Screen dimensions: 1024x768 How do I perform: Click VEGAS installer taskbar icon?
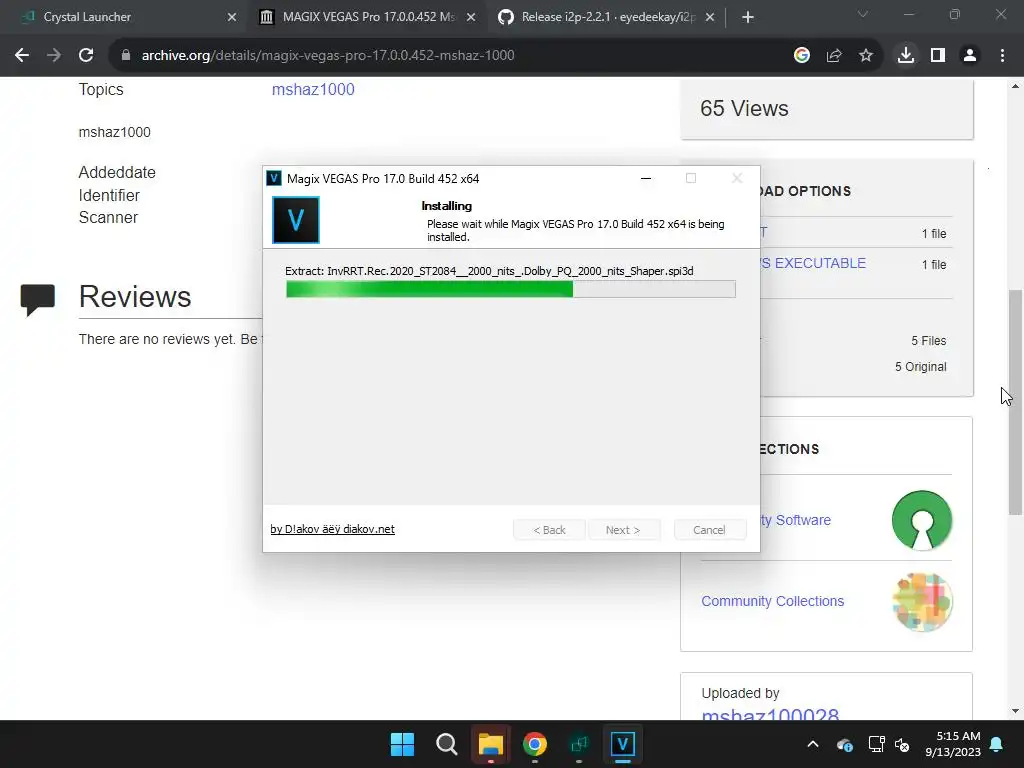(622, 744)
